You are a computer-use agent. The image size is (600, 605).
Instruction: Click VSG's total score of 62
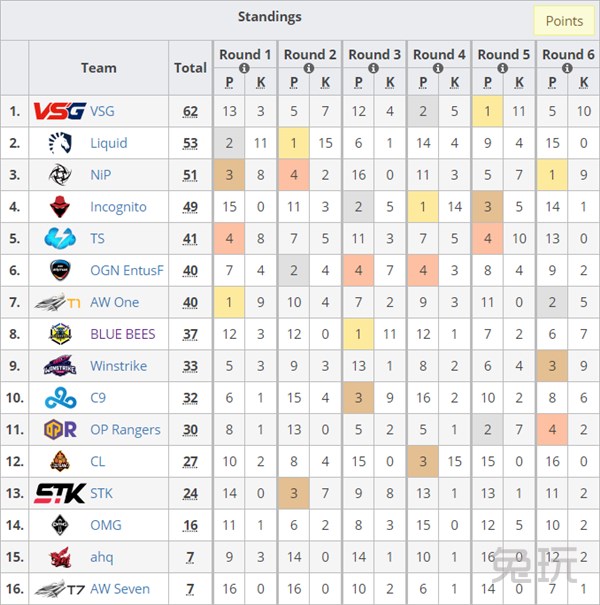[190, 111]
